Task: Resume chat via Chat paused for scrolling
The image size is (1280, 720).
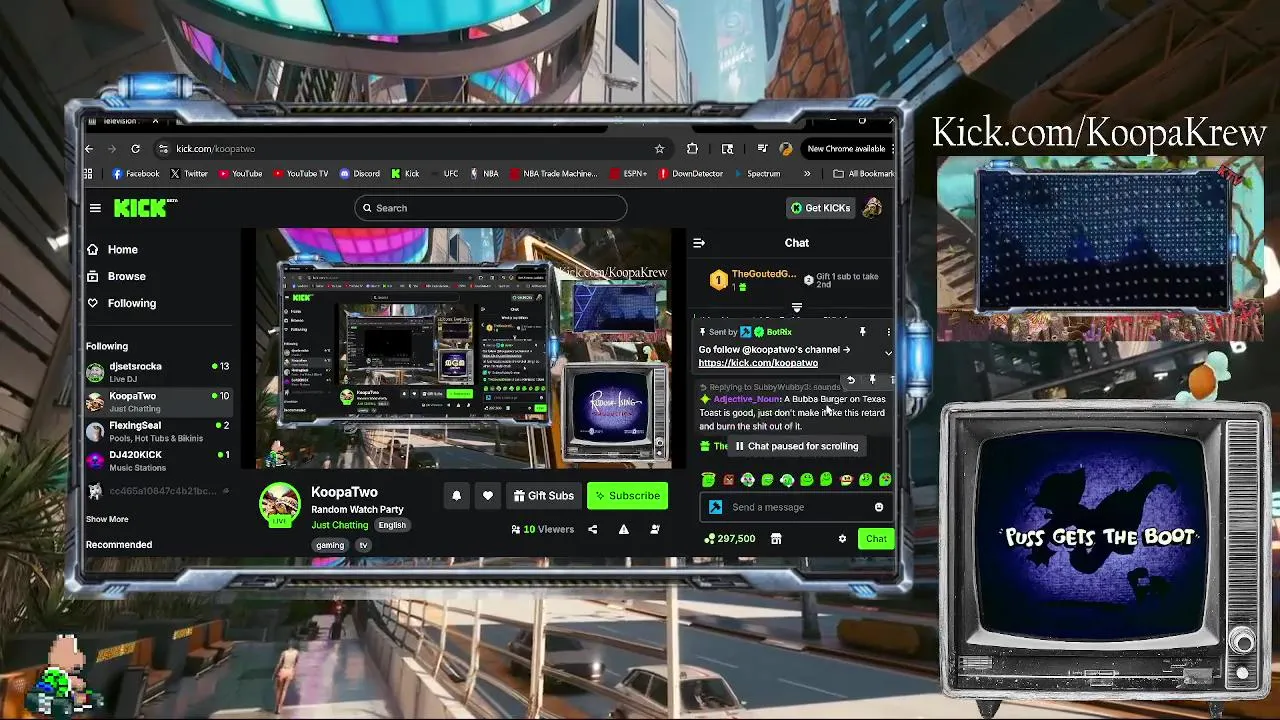Action: pos(797,446)
